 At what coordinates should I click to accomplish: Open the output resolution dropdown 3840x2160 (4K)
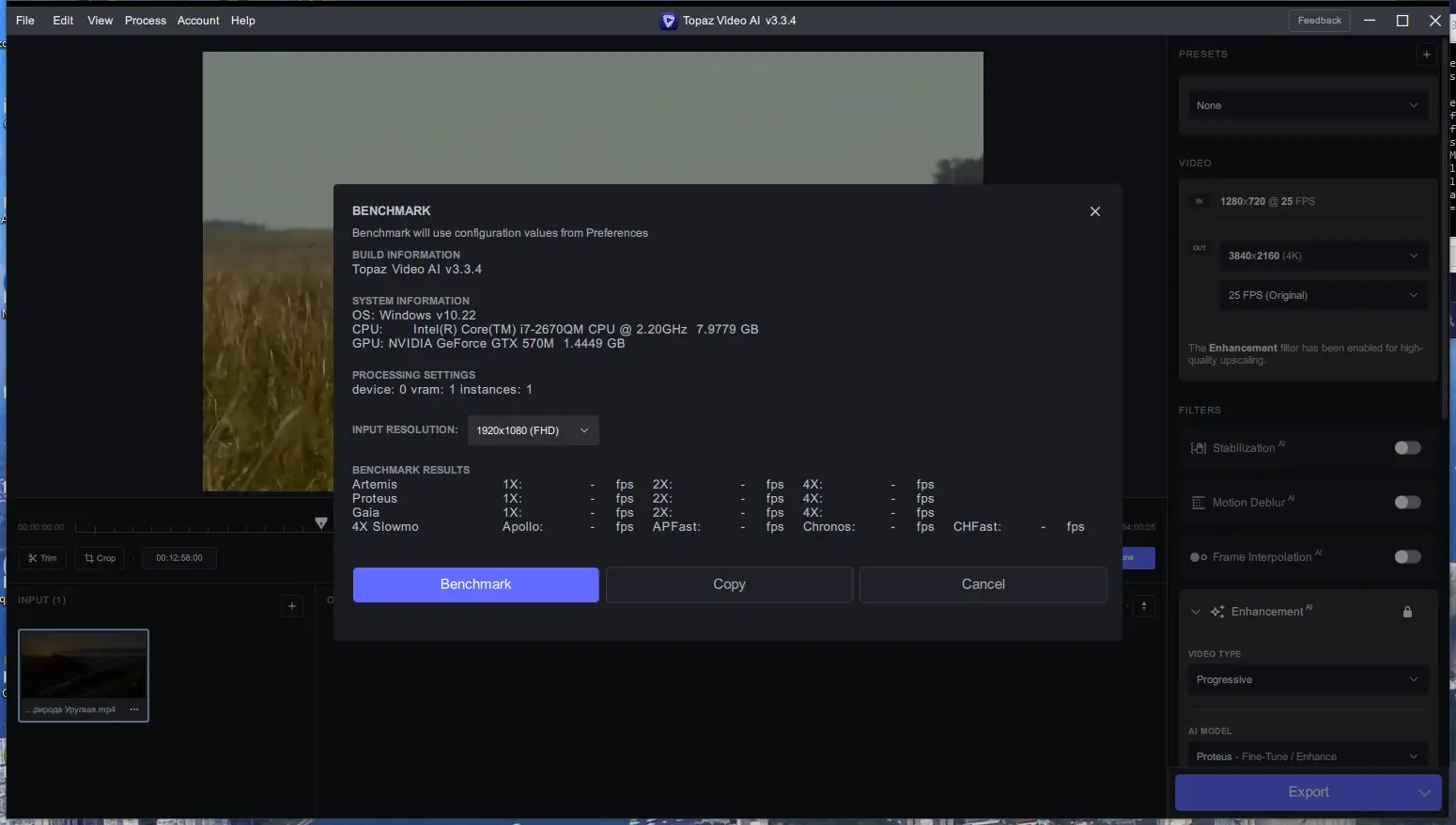[1323, 256]
